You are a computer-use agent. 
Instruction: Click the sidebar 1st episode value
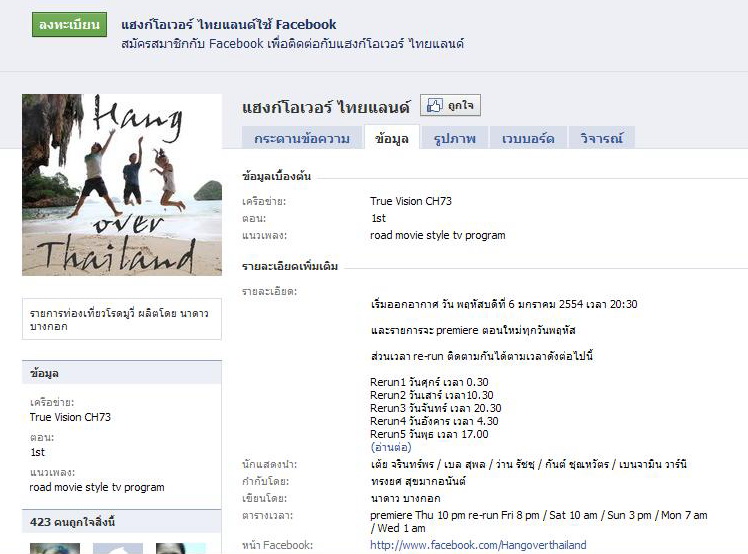coord(37,452)
